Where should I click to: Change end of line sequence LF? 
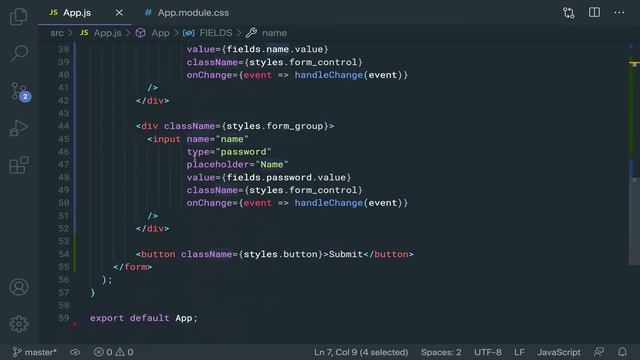[x=519, y=352]
